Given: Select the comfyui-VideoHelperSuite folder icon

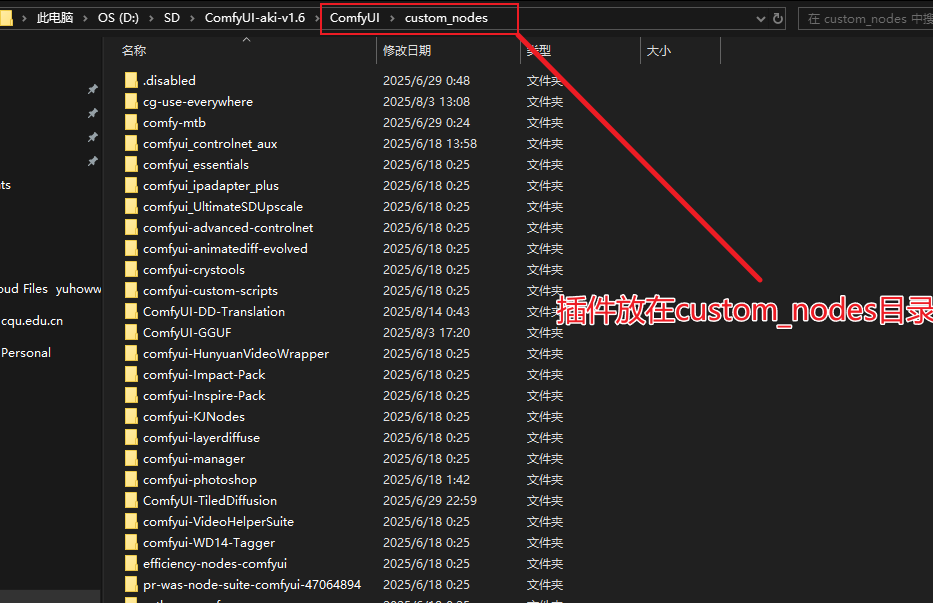Looking at the screenshot, I should [x=132, y=521].
